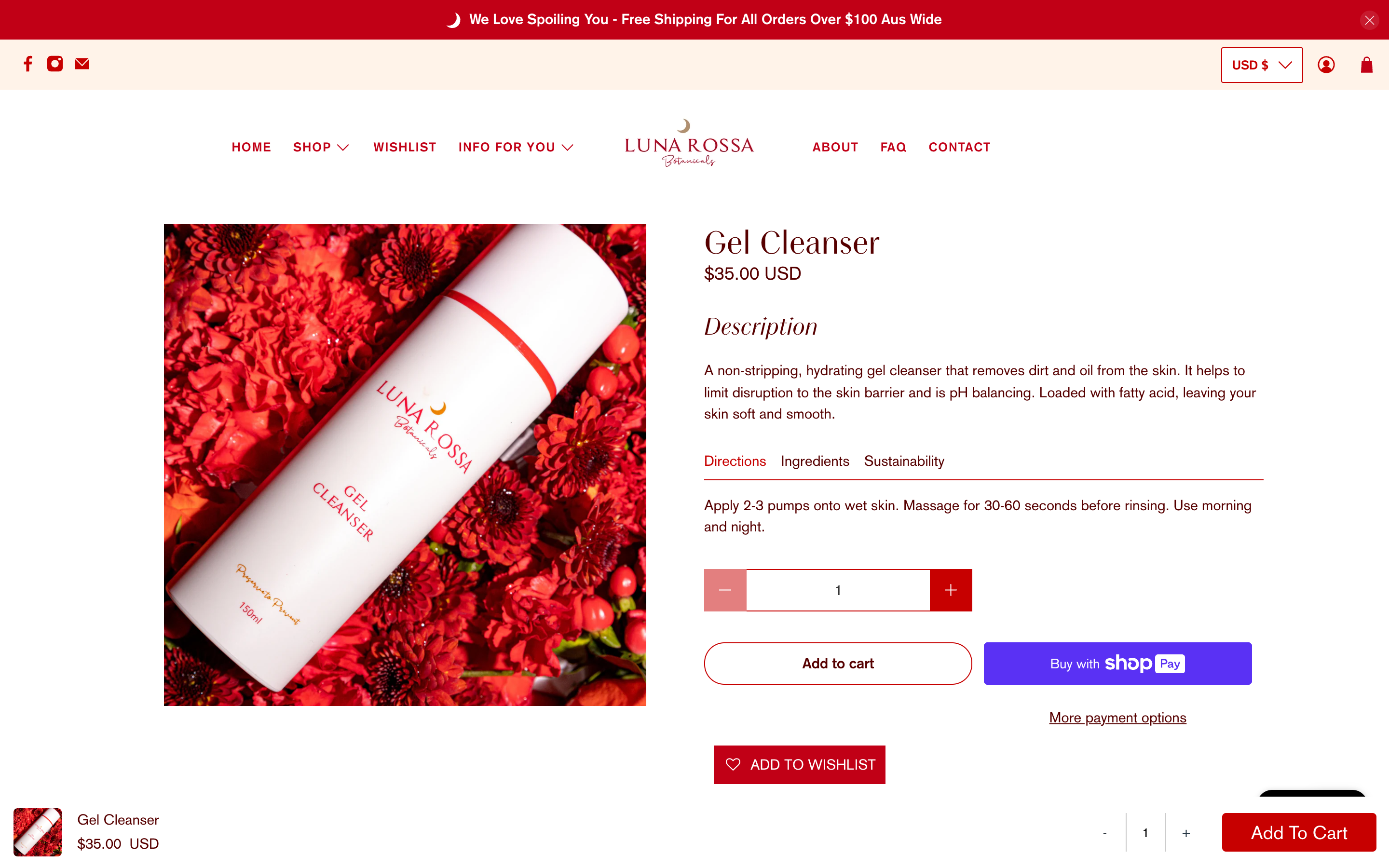Dismiss the free shipping announcement banner
The image size is (1389, 868).
point(1370,20)
